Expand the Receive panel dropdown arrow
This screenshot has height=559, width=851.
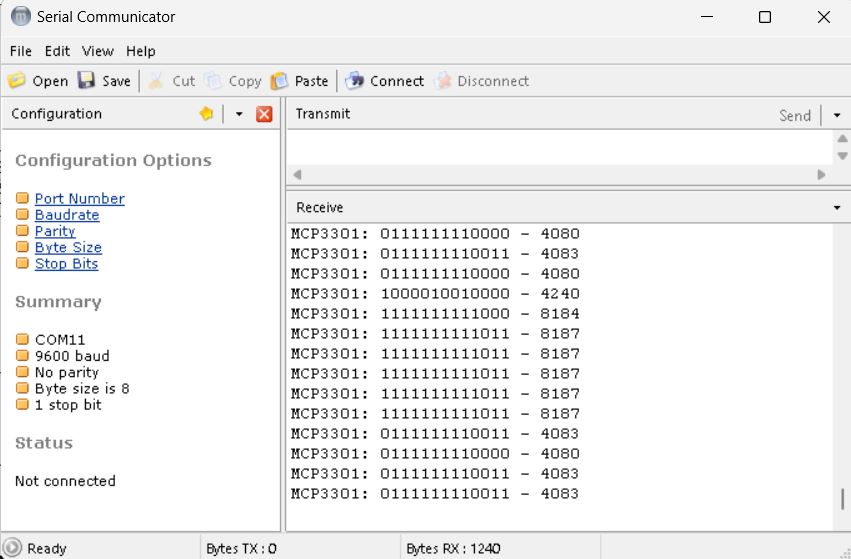(x=837, y=208)
